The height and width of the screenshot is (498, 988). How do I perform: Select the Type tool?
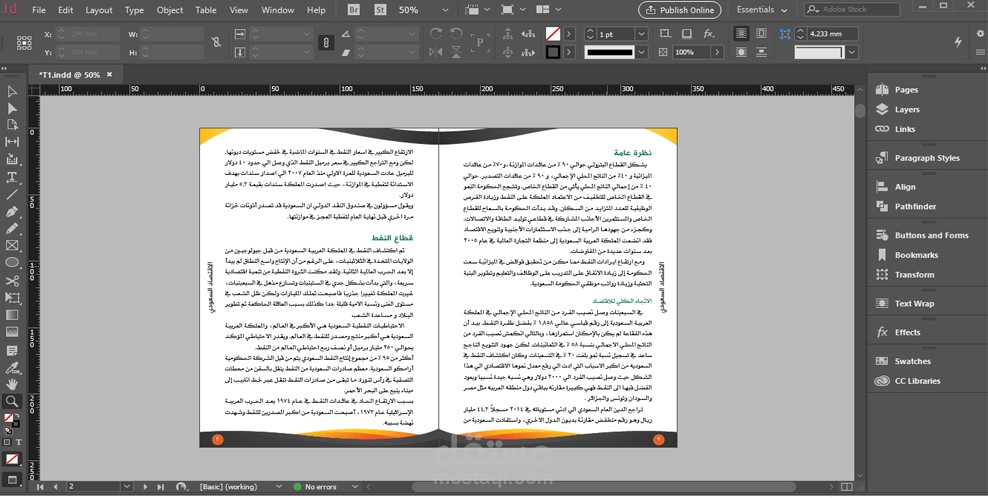coord(11,177)
